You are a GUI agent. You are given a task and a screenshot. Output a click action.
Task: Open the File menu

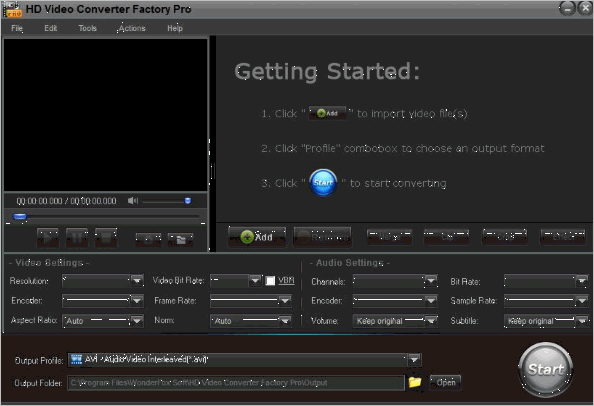coord(17,28)
